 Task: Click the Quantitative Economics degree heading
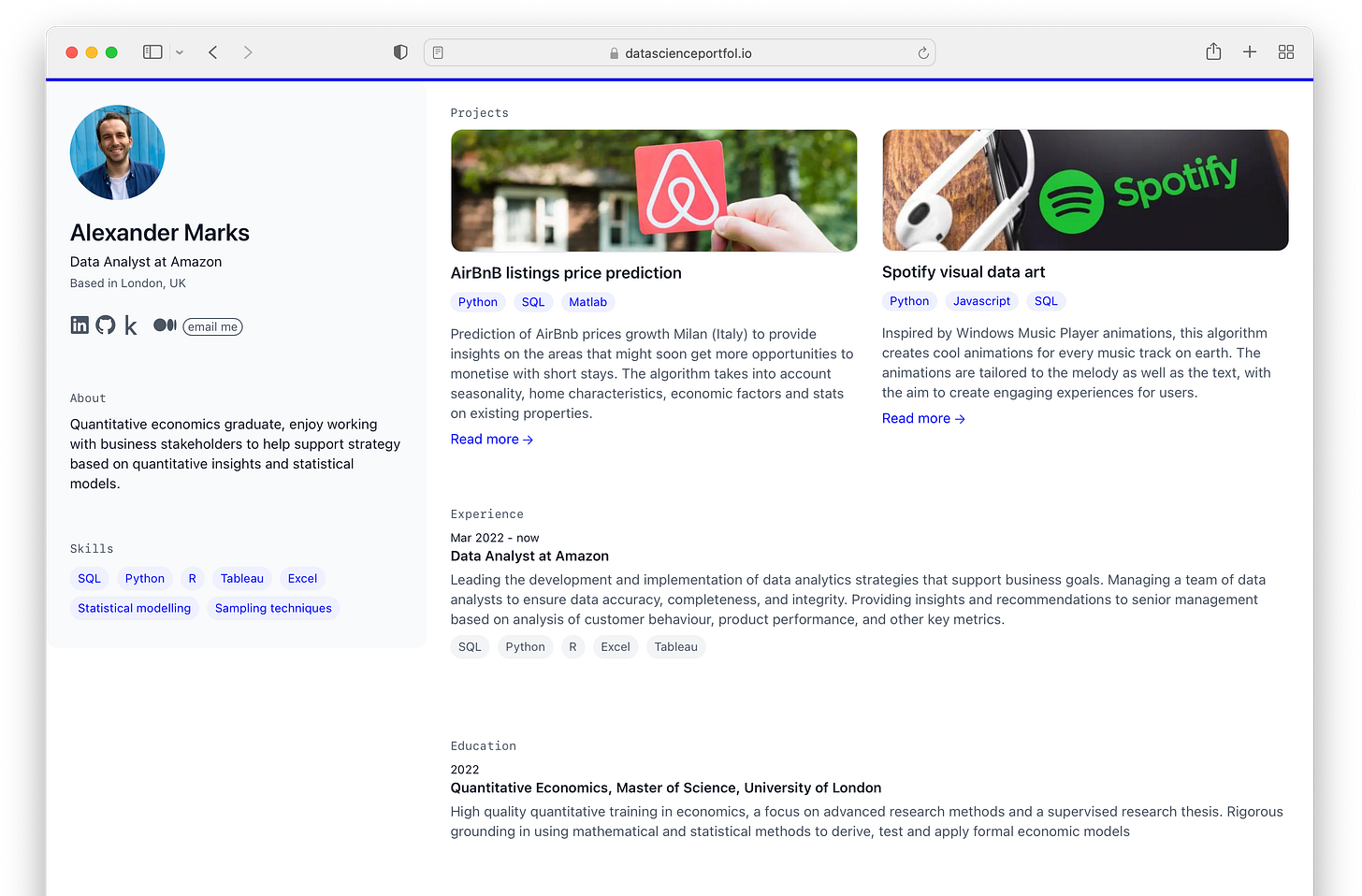click(x=666, y=788)
